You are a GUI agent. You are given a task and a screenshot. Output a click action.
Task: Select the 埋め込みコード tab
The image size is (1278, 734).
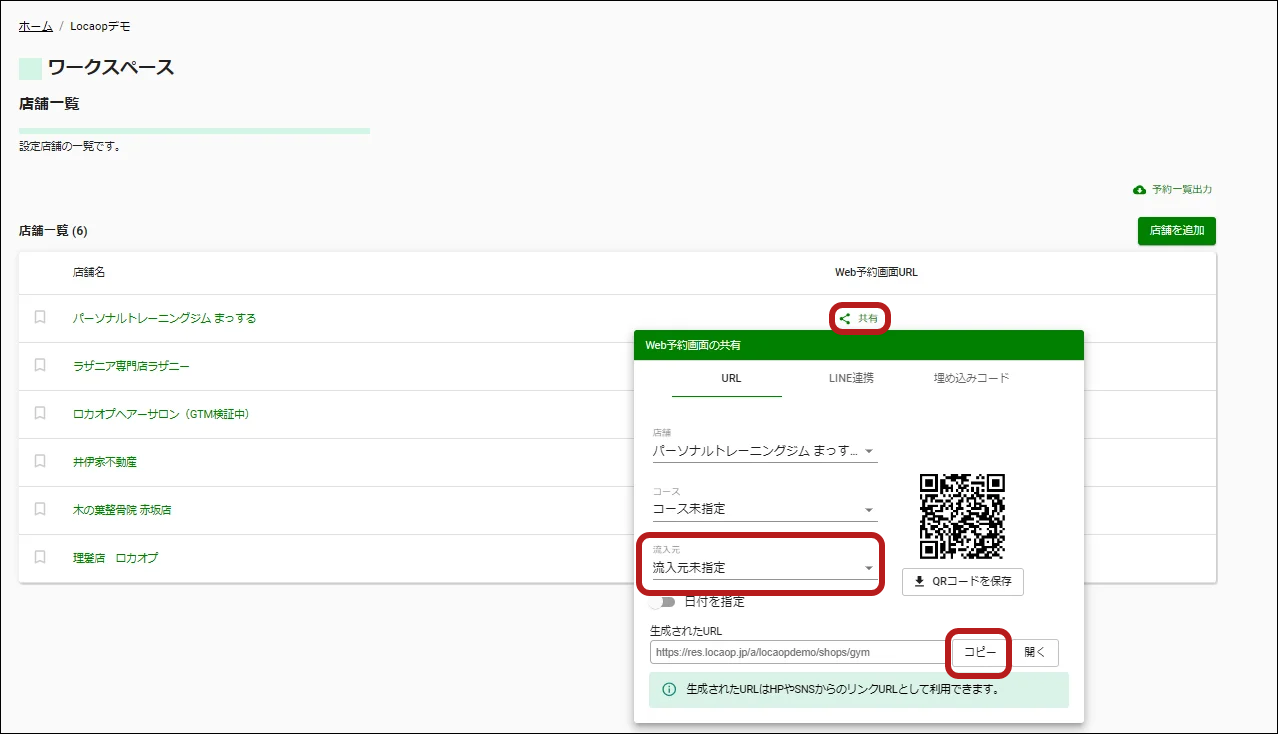point(971,378)
